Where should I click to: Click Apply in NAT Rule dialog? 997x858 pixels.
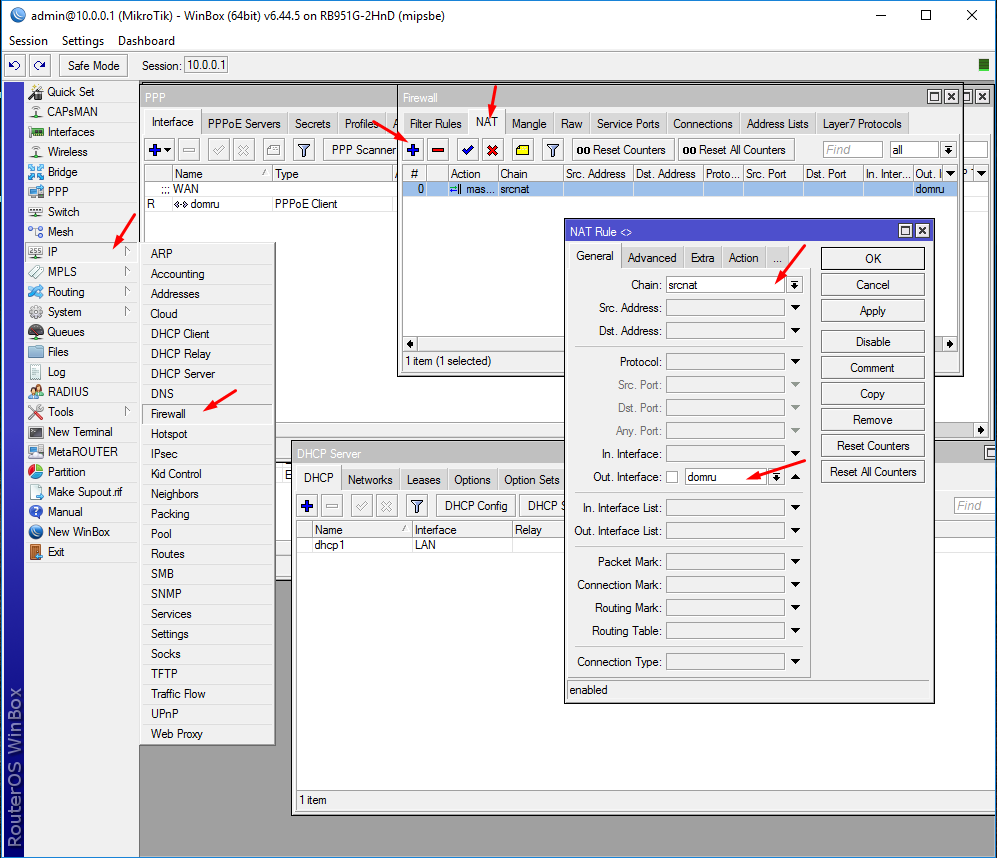(x=873, y=311)
